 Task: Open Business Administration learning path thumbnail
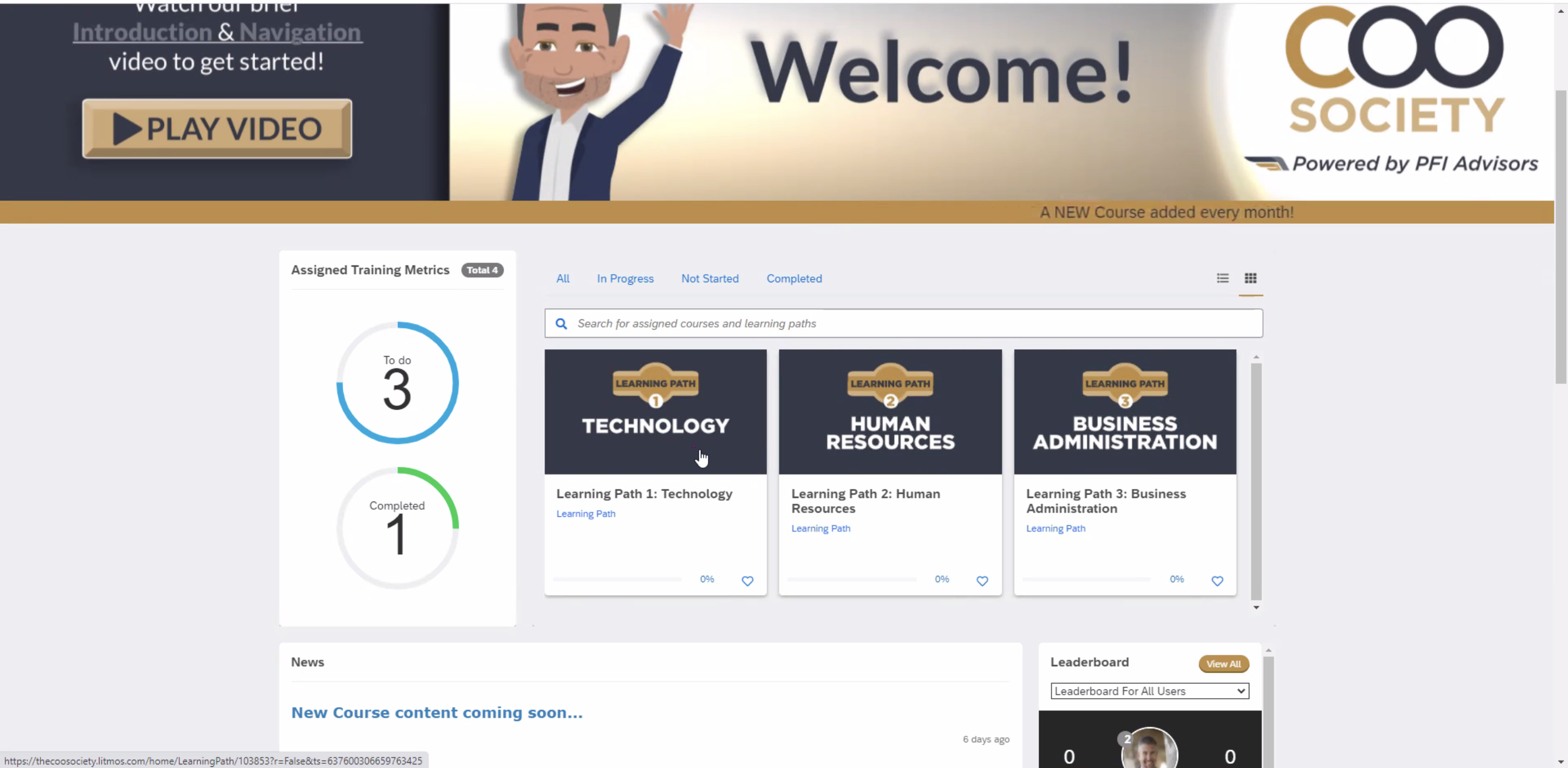[x=1124, y=412]
